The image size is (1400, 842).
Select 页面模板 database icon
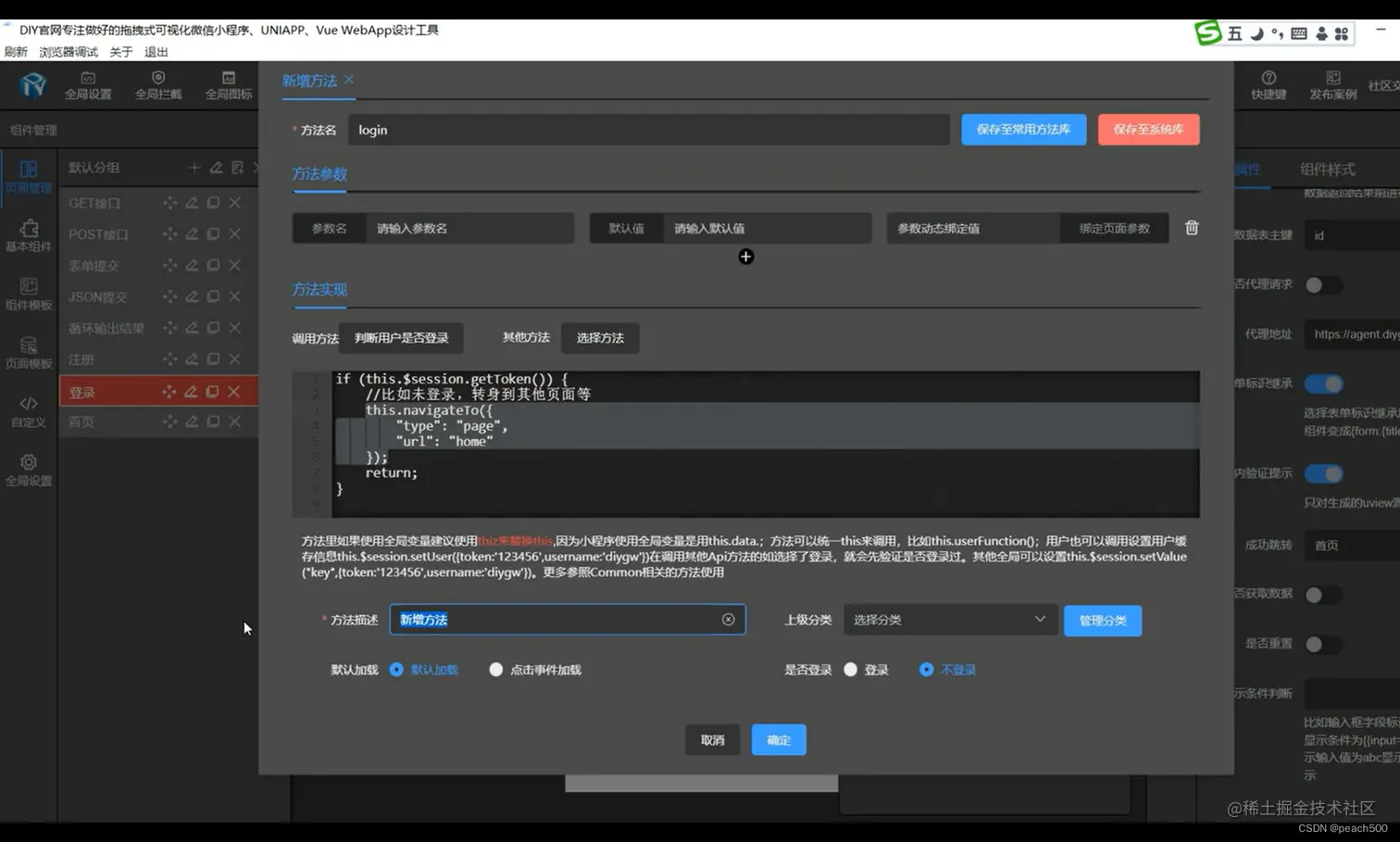tap(29, 352)
